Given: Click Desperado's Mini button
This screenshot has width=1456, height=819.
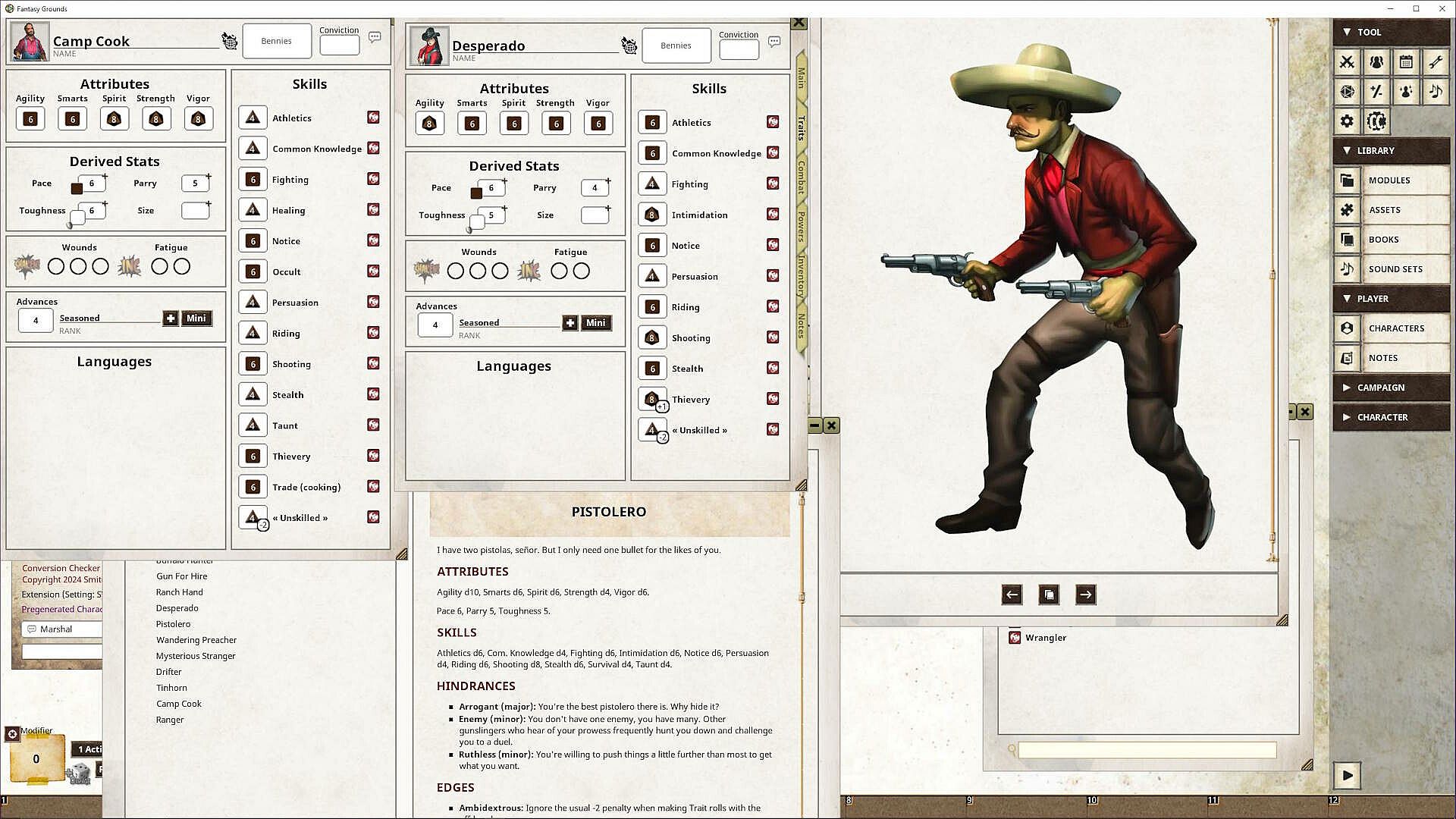Looking at the screenshot, I should tap(595, 323).
